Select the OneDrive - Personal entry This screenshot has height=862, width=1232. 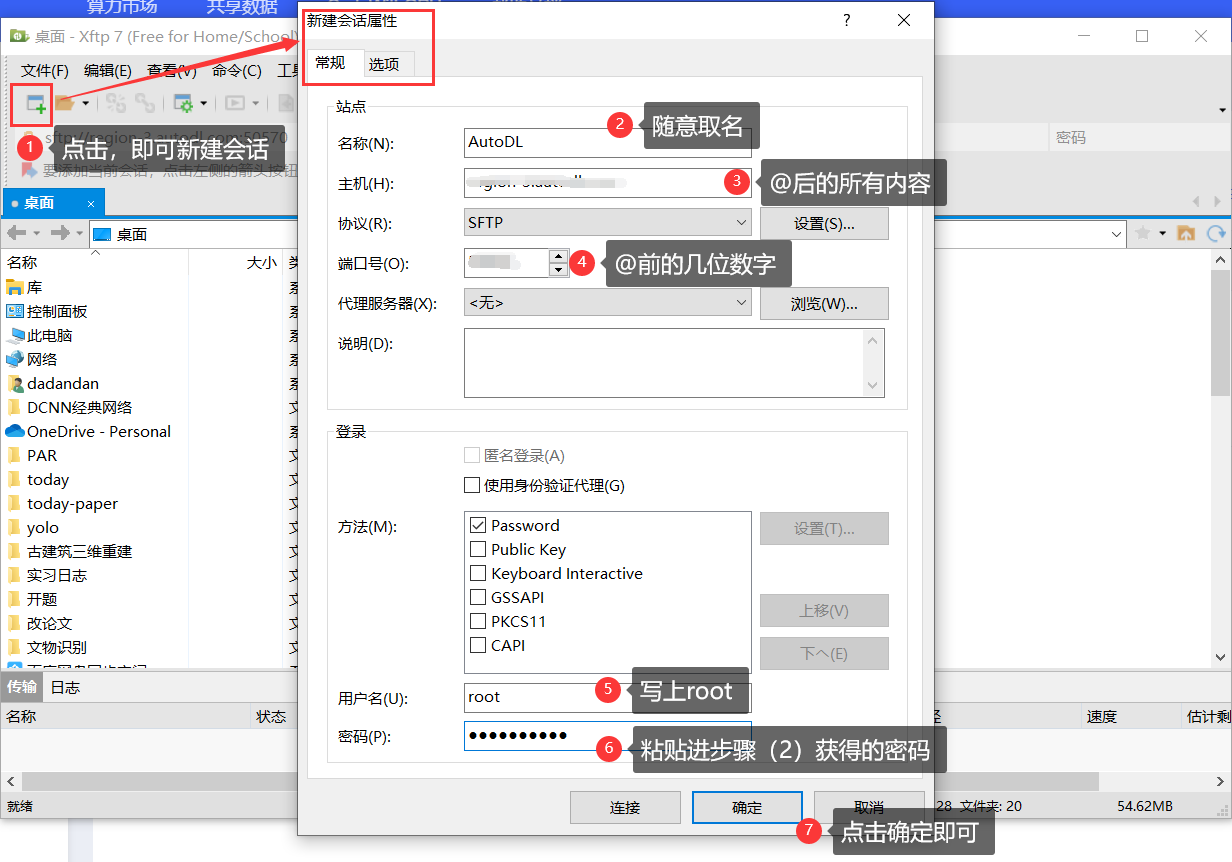coord(88,431)
